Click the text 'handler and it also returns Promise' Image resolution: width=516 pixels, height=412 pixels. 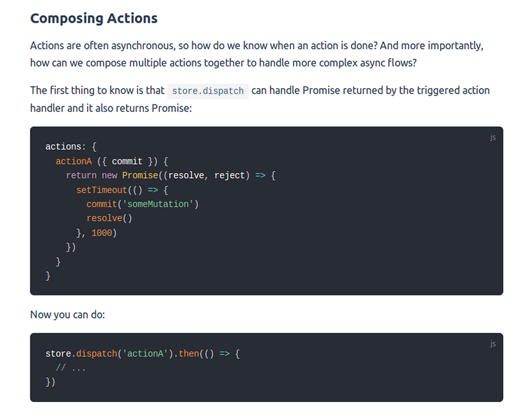pos(110,108)
